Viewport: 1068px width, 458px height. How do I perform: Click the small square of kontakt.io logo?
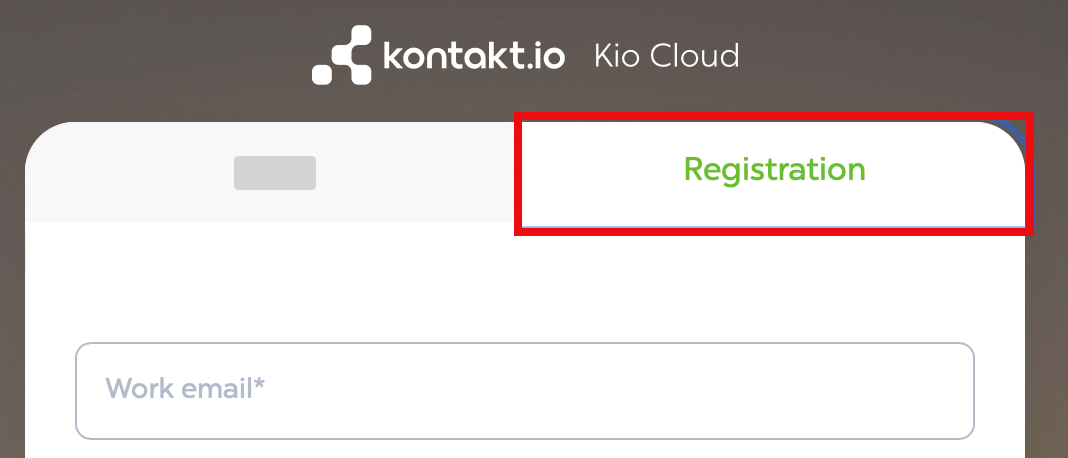(322, 74)
